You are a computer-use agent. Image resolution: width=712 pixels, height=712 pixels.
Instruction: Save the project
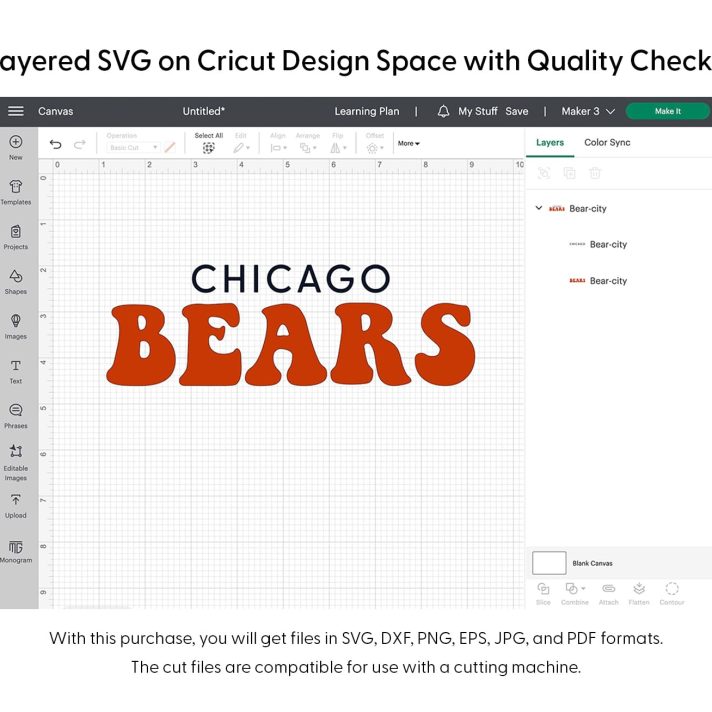pos(517,111)
